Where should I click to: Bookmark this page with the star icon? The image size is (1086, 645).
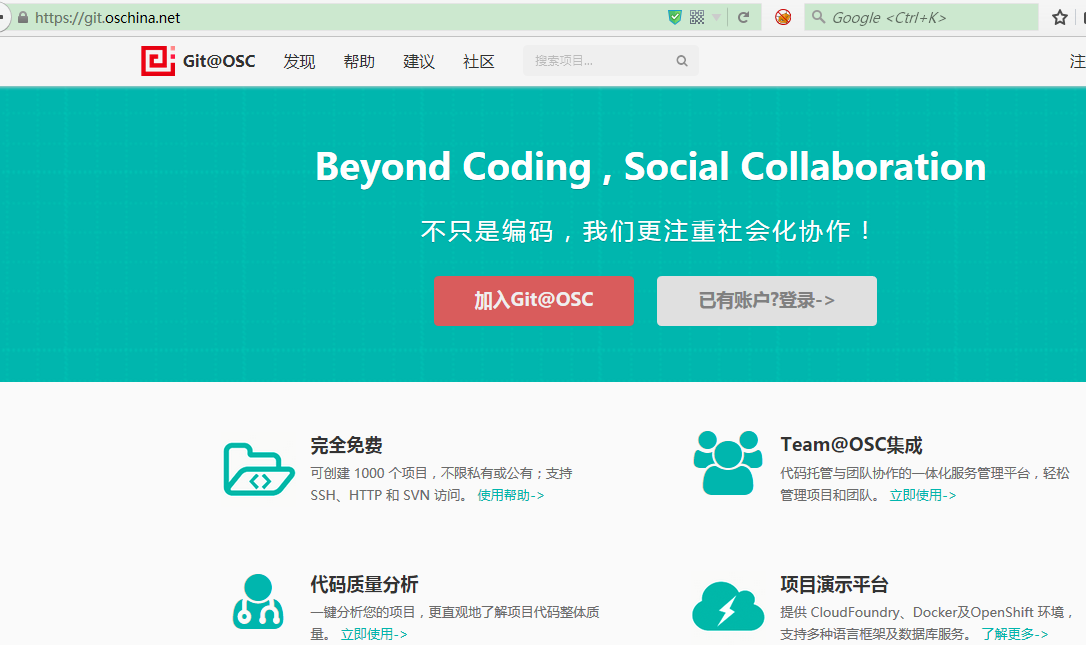point(1060,18)
